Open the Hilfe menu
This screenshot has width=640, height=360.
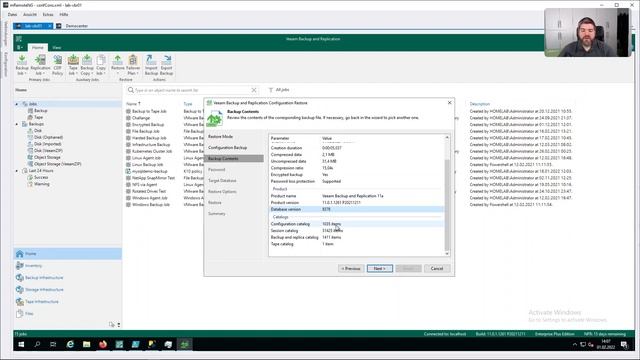(64, 15)
